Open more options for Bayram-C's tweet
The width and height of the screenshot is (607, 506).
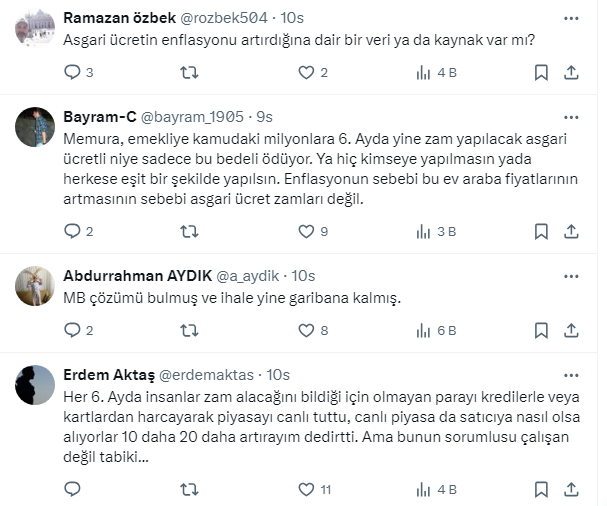571,117
